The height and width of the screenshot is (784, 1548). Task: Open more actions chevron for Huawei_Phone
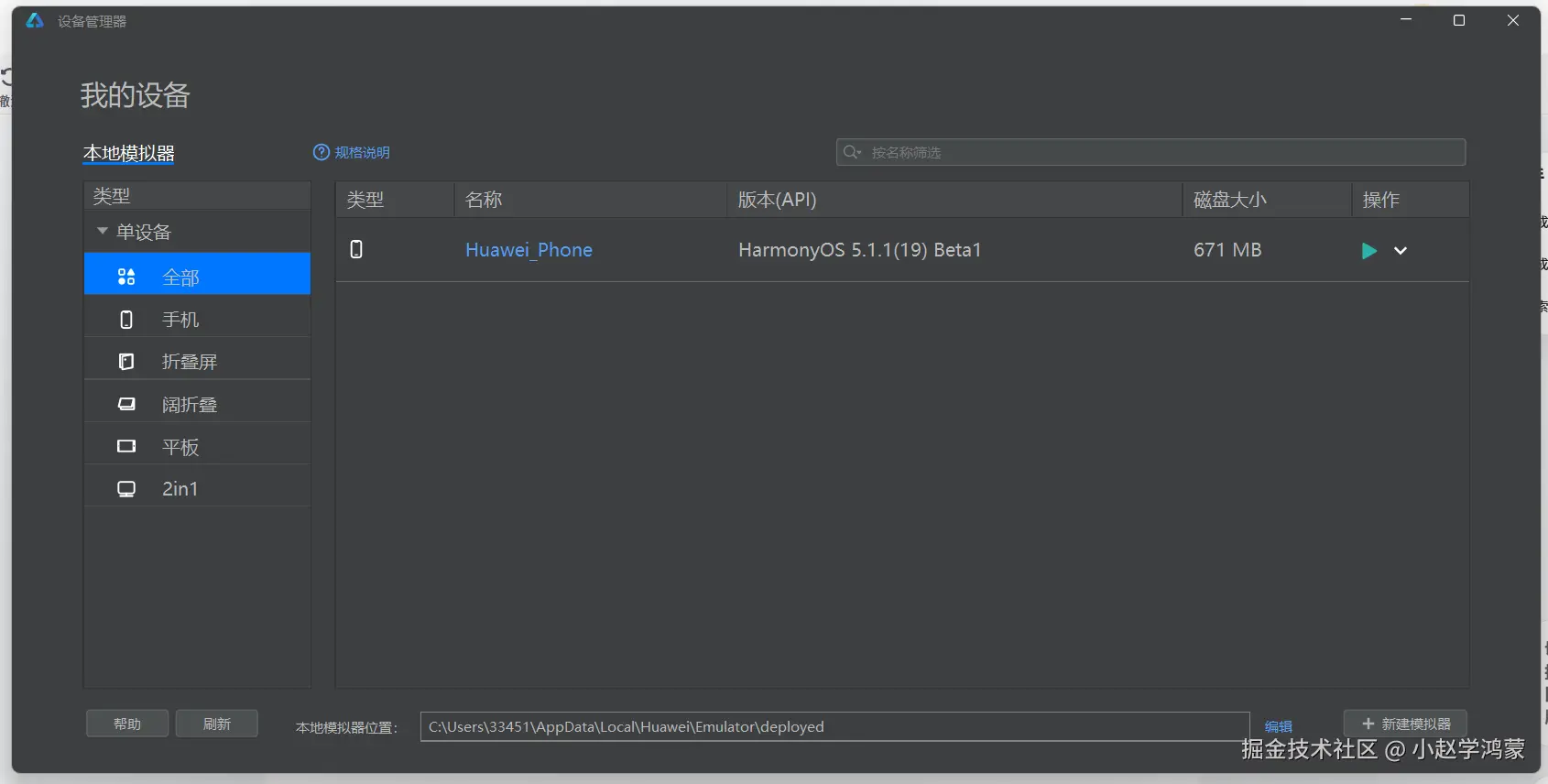(1401, 250)
